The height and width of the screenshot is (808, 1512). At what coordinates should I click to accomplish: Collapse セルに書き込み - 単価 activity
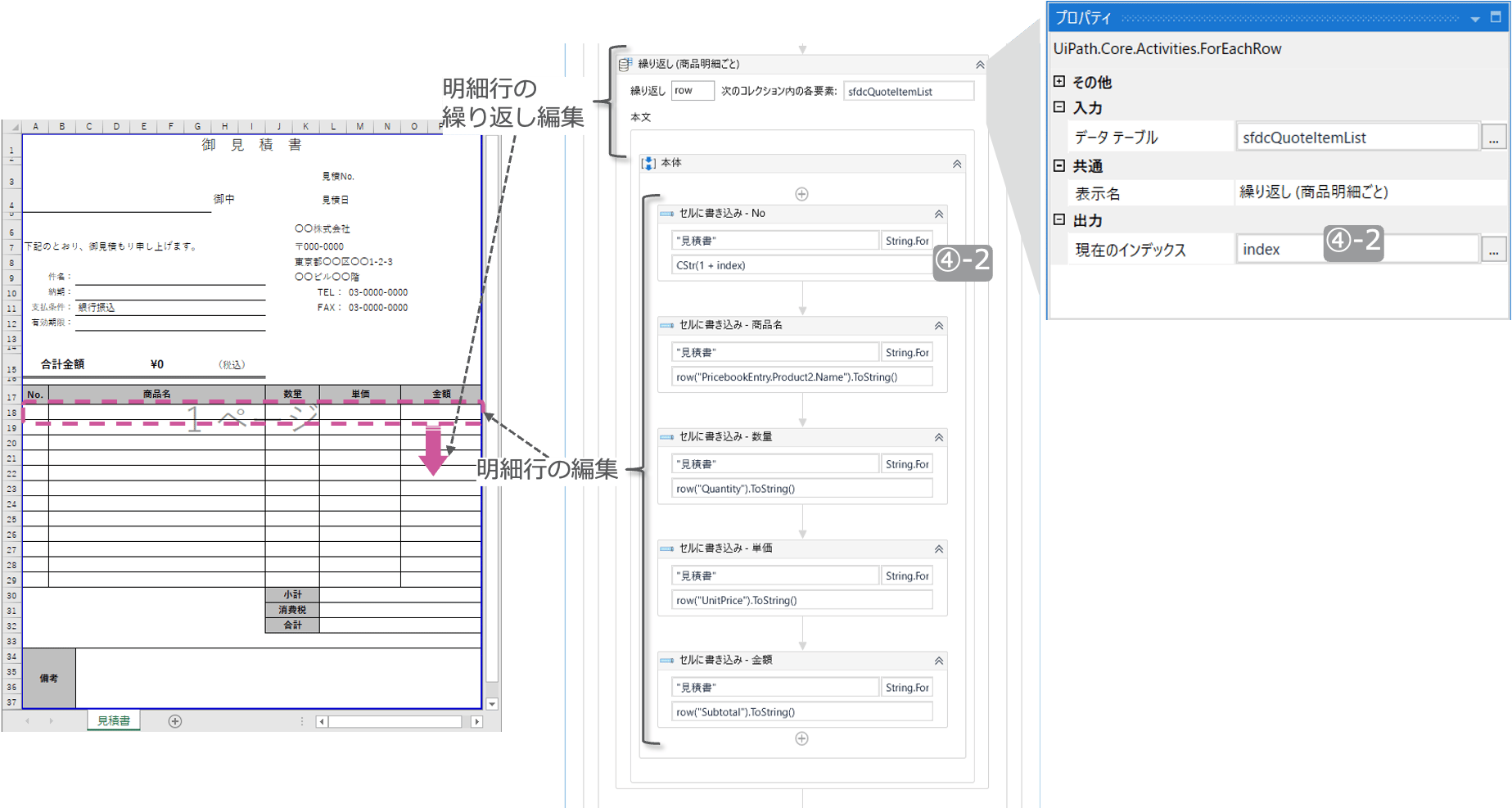pyautogui.click(x=939, y=549)
